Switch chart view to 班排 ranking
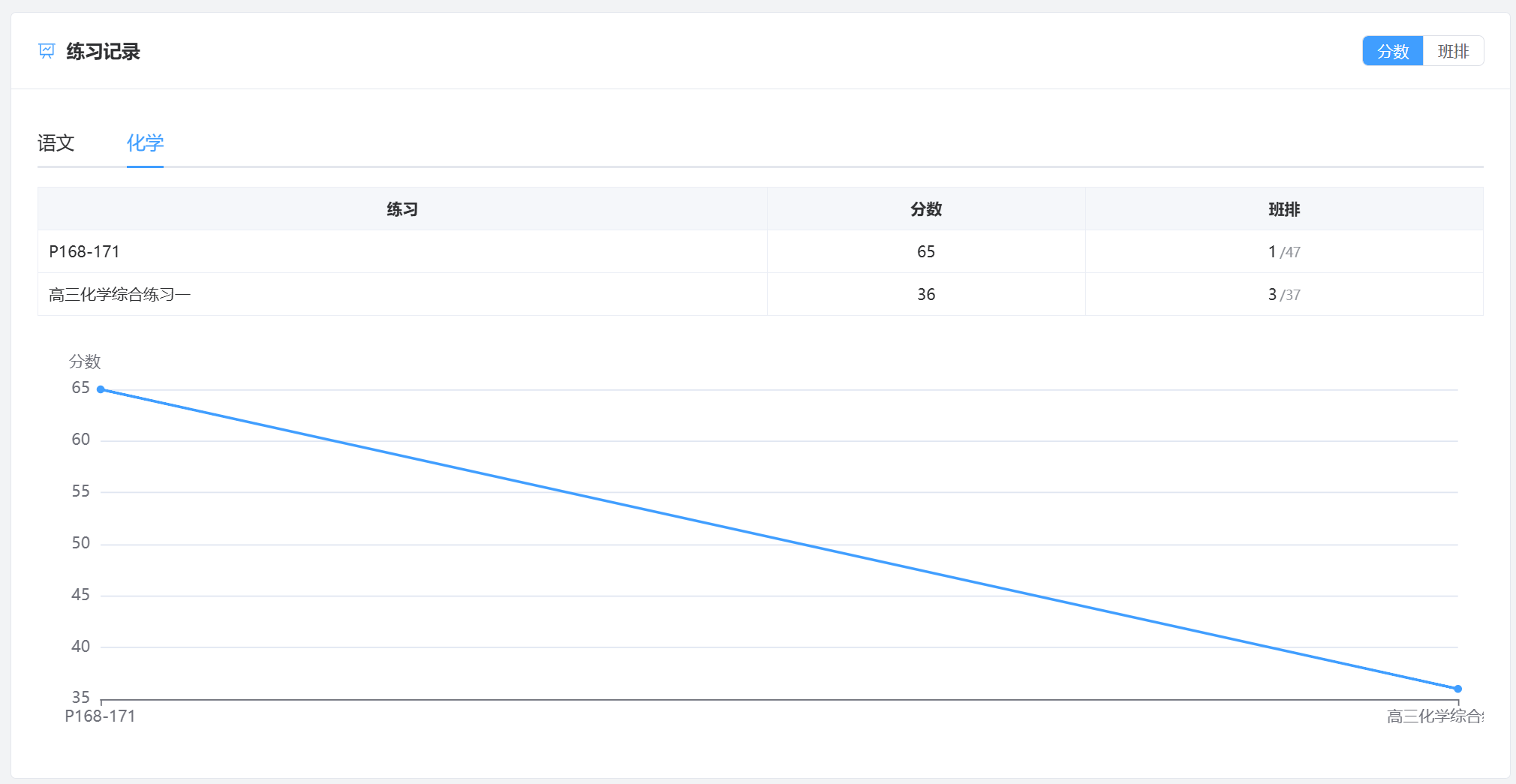This screenshot has height=784, width=1516. (x=1453, y=51)
